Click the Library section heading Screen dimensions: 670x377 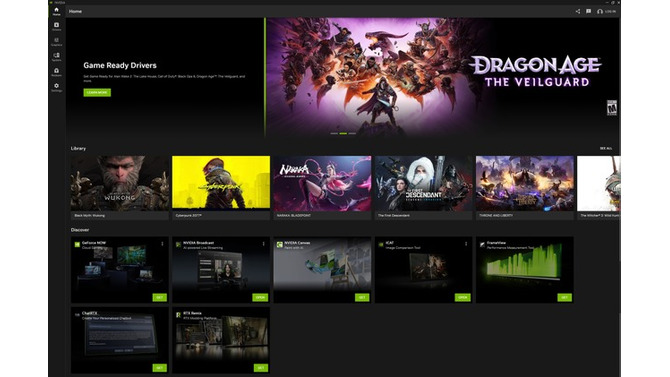(78, 148)
